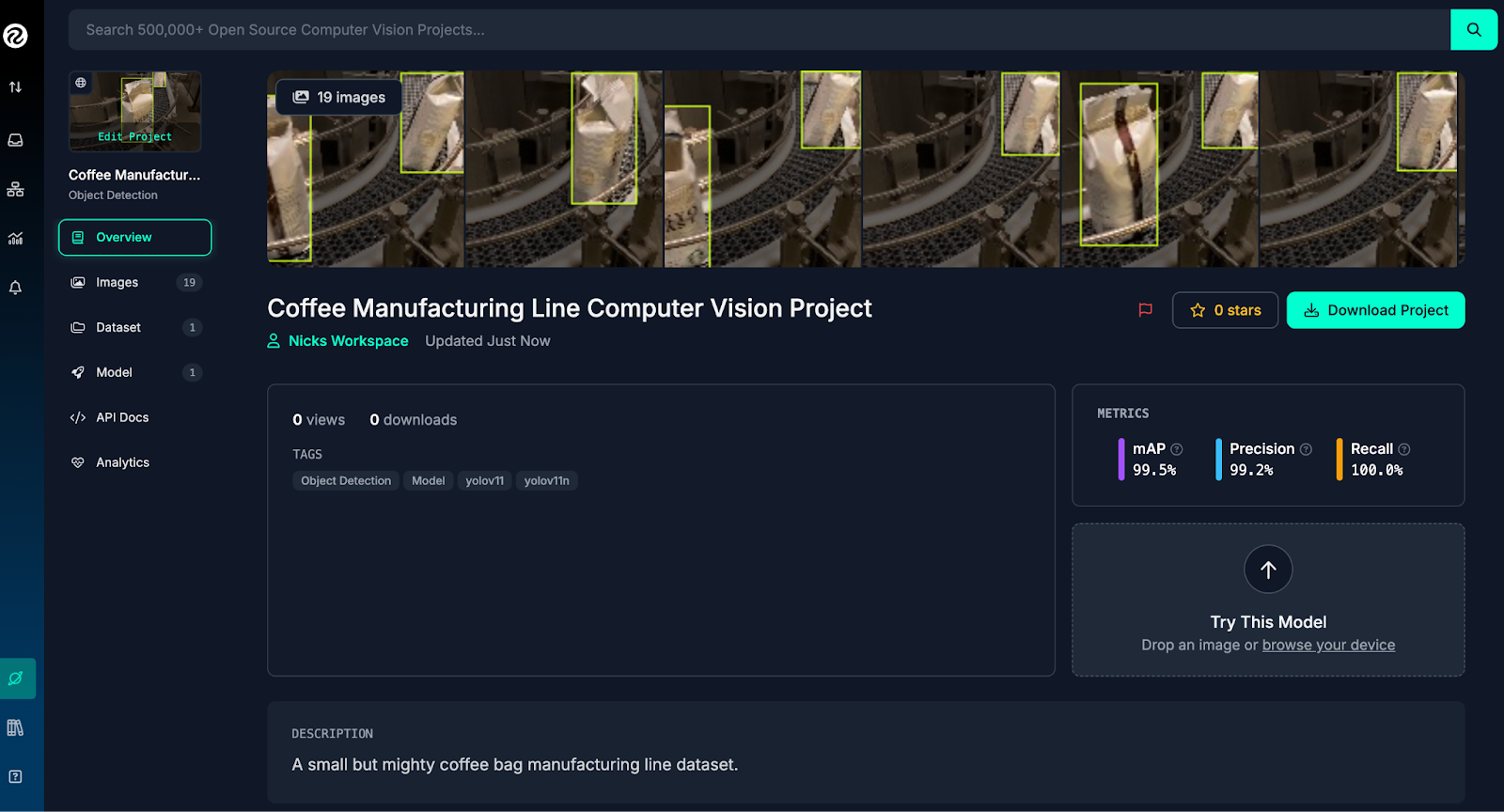Click the 0 stars button
The image size is (1504, 812).
1225,310
